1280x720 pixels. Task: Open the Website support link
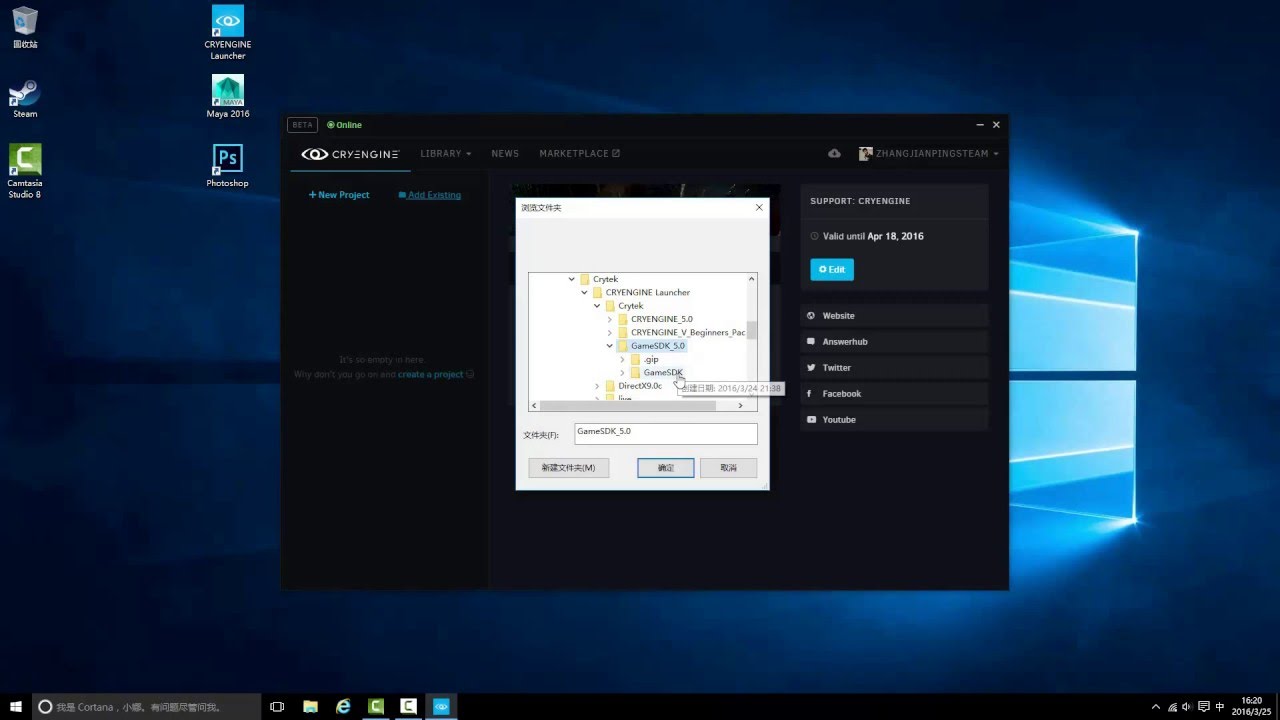[x=894, y=316]
